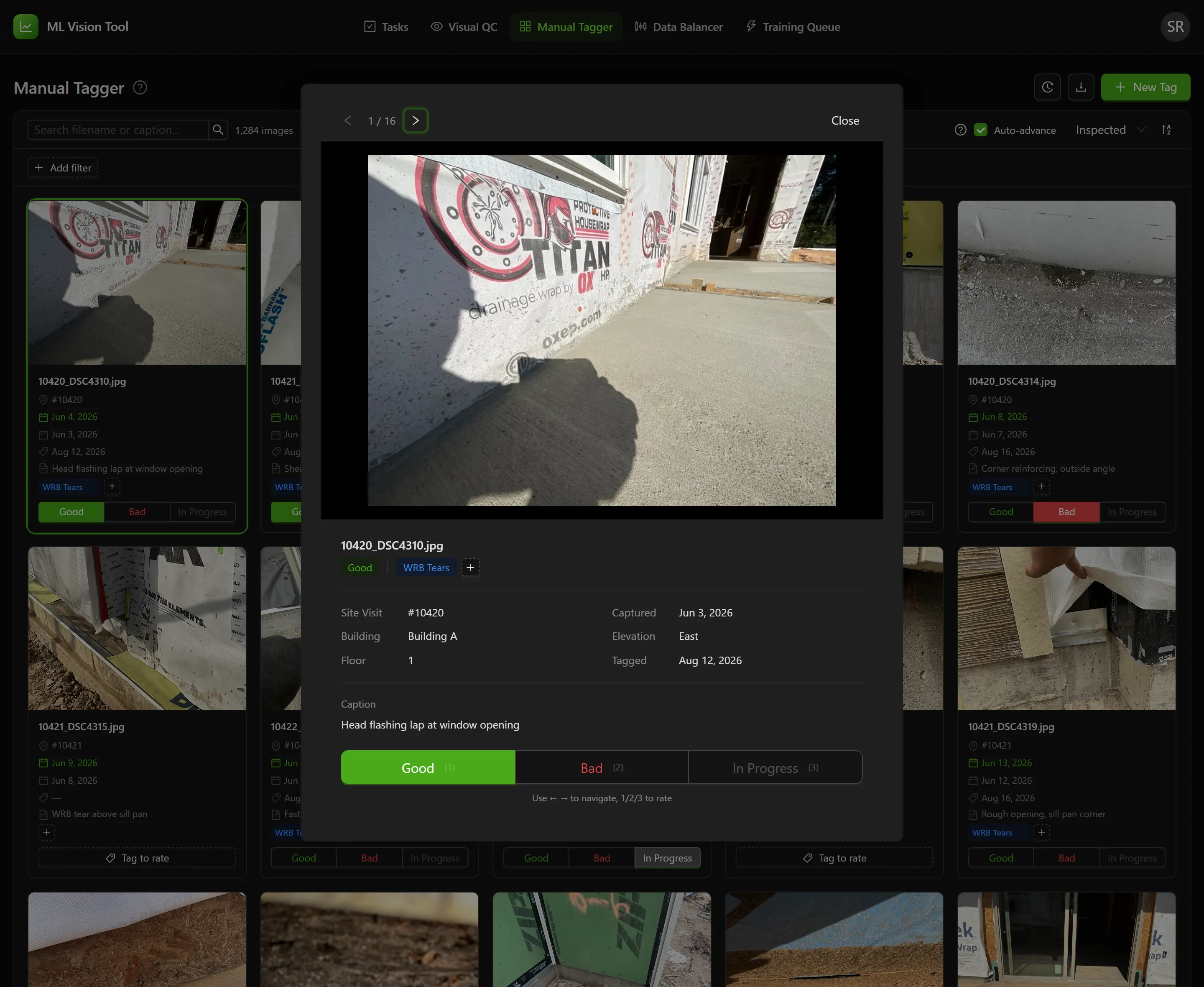Open the Data Balancer tab
This screenshot has width=1204, height=987.
679,27
